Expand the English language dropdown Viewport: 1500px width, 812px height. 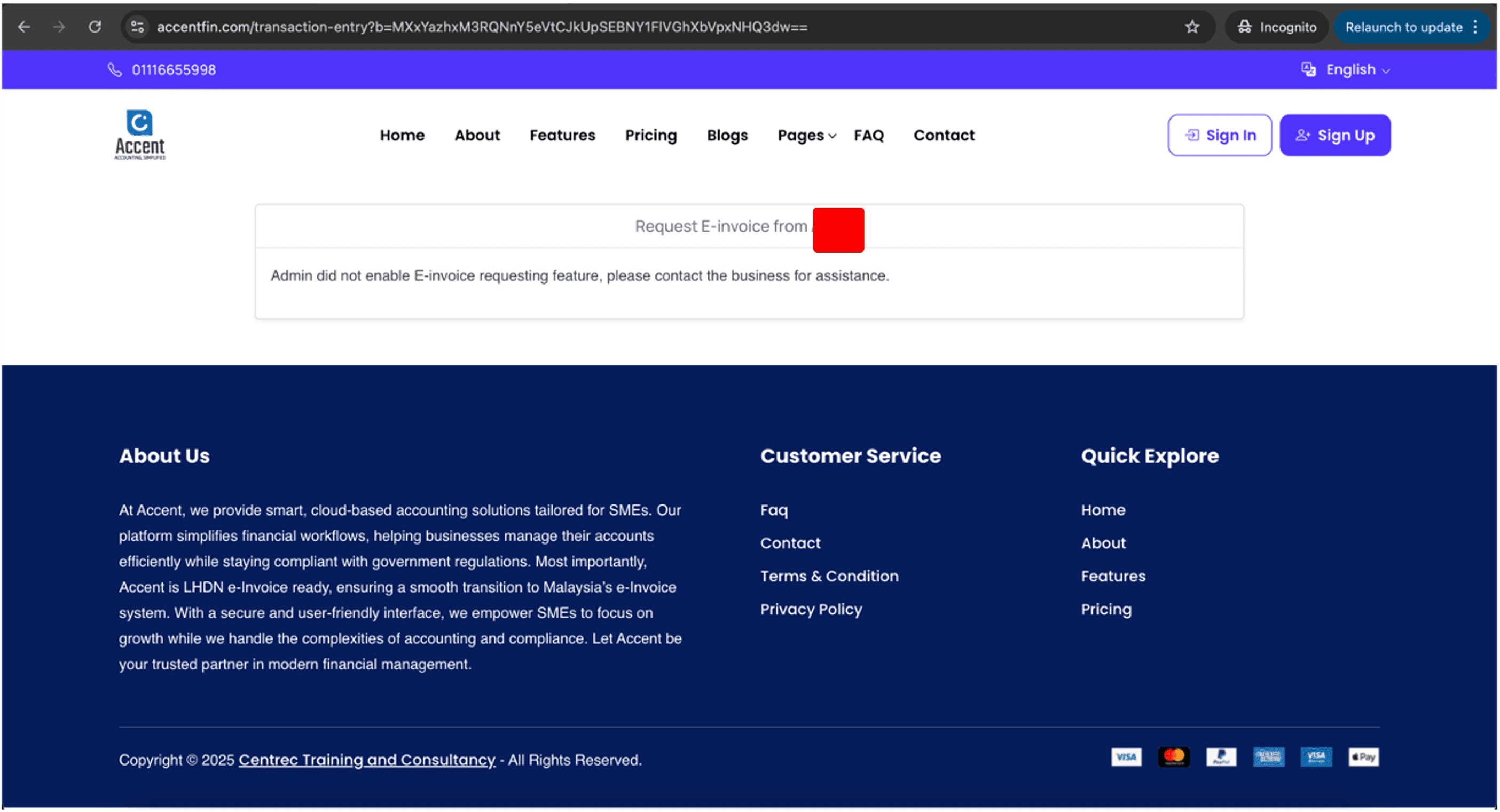[x=1350, y=70]
